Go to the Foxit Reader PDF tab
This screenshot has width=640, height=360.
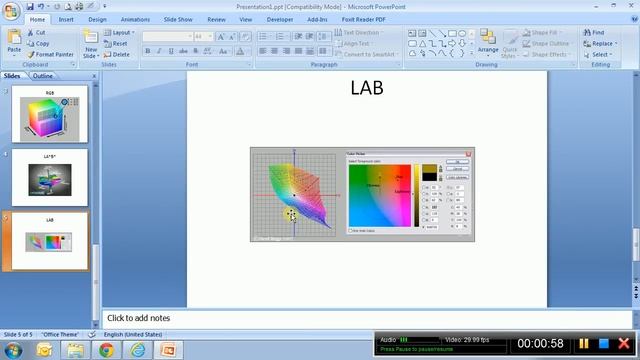363,19
